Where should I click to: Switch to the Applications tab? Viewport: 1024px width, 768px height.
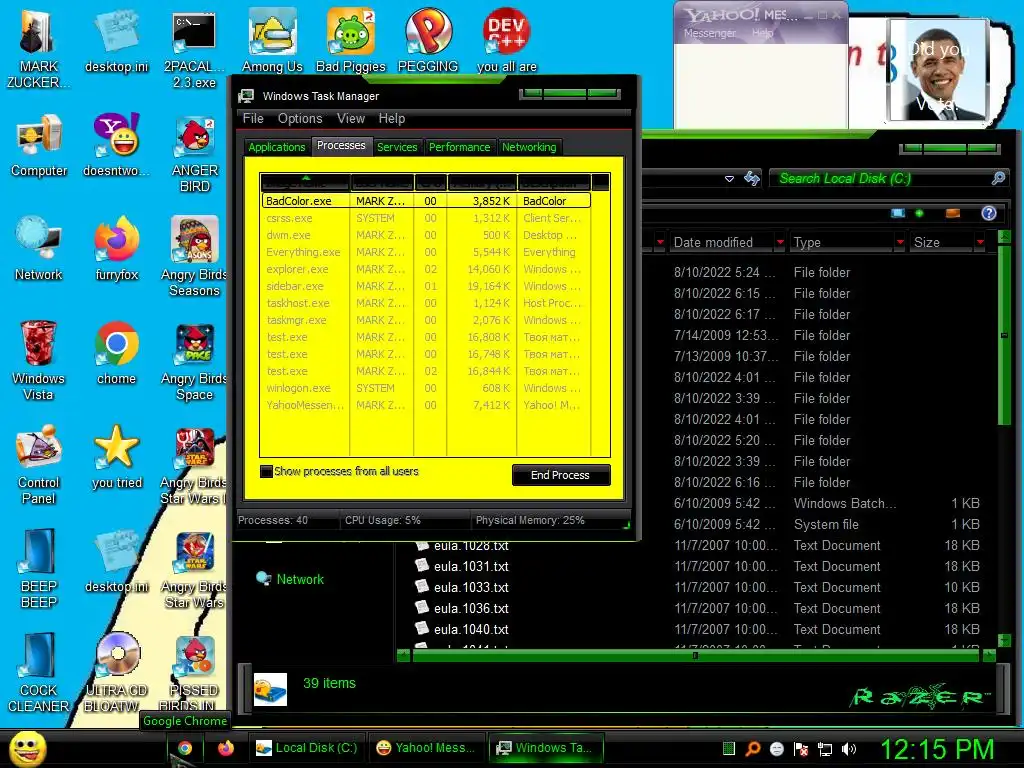coord(276,147)
